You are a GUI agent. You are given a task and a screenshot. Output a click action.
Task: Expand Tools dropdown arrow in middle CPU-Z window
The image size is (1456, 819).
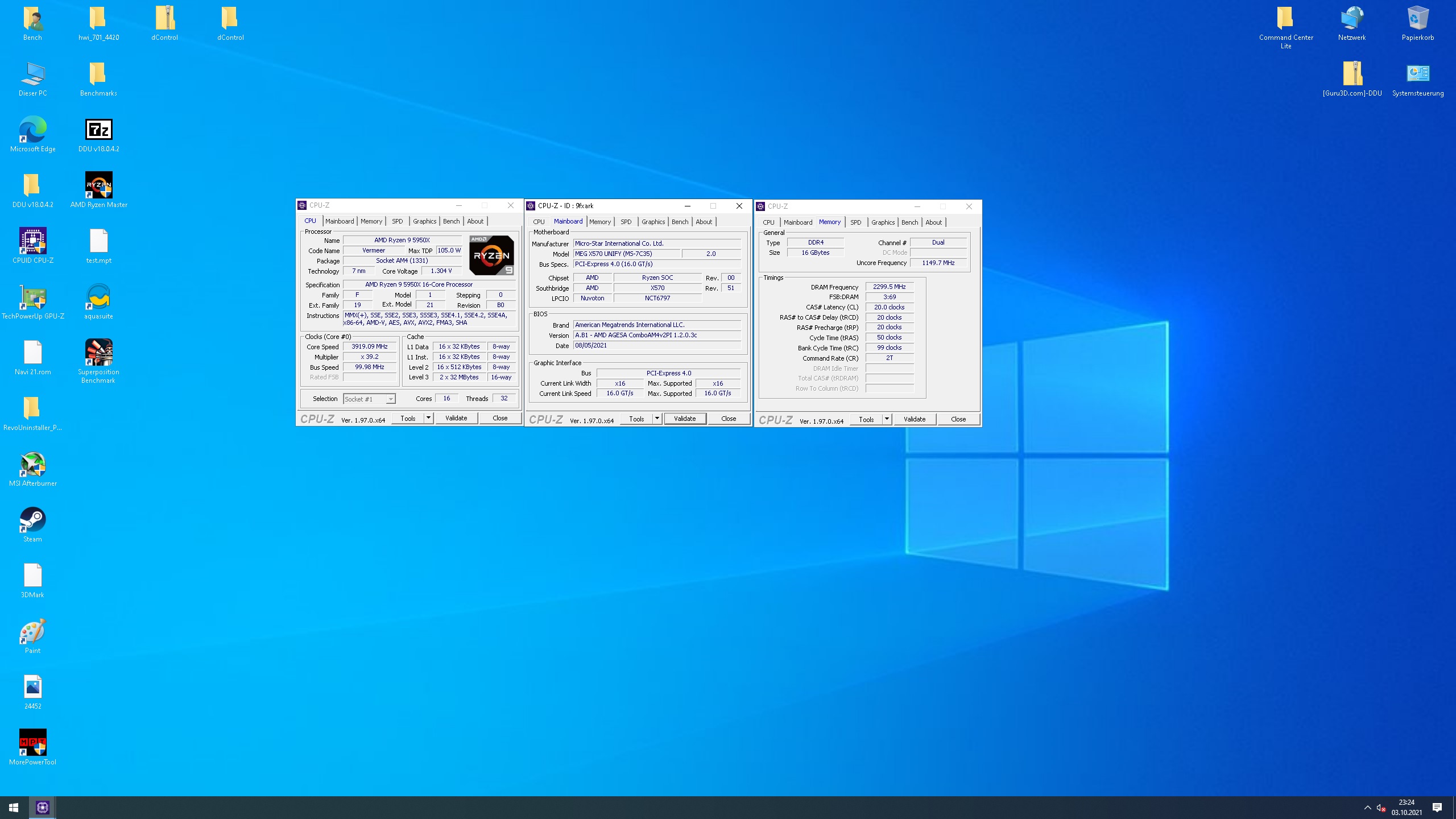(x=657, y=419)
